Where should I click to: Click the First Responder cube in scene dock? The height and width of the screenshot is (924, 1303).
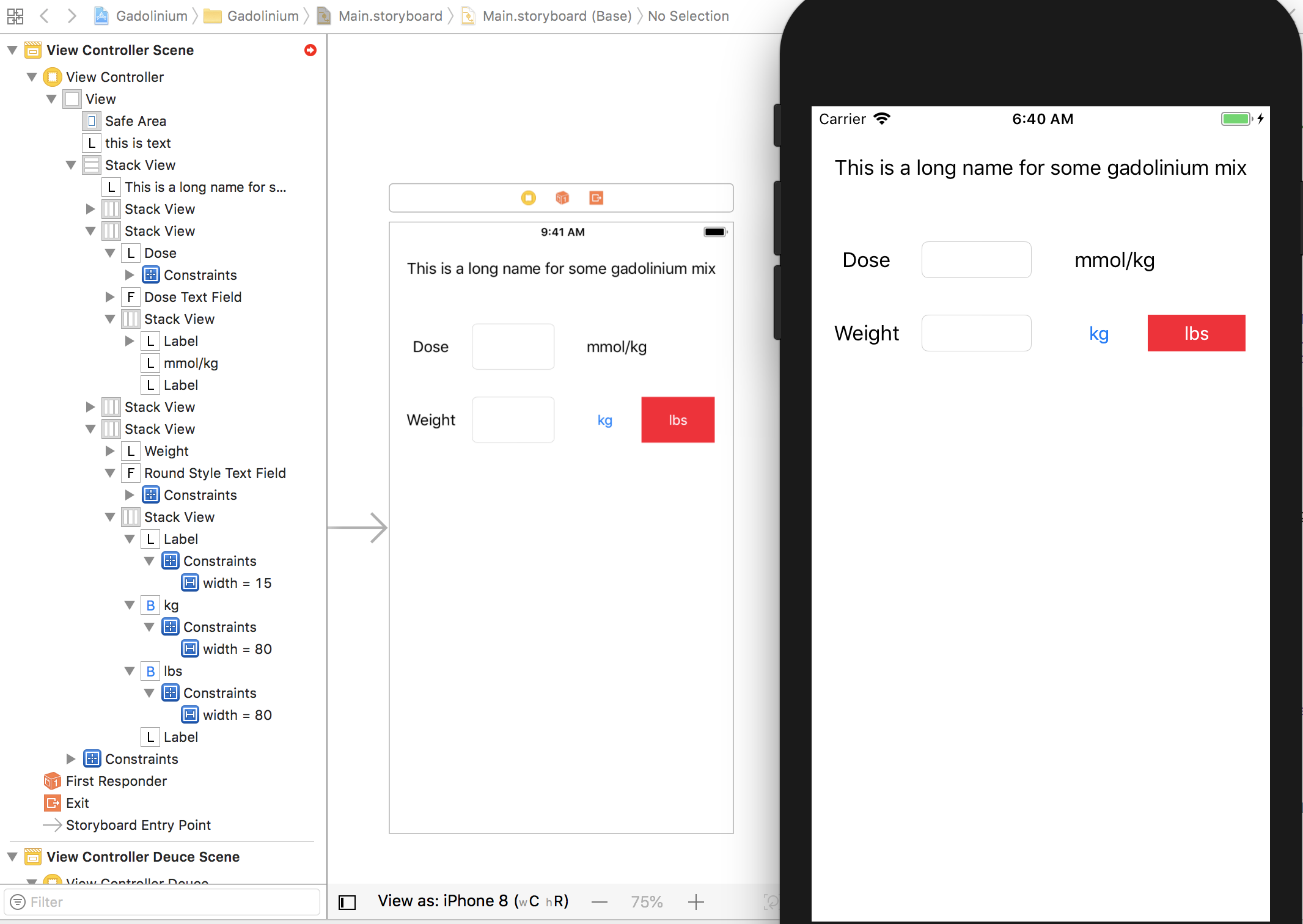click(x=562, y=198)
